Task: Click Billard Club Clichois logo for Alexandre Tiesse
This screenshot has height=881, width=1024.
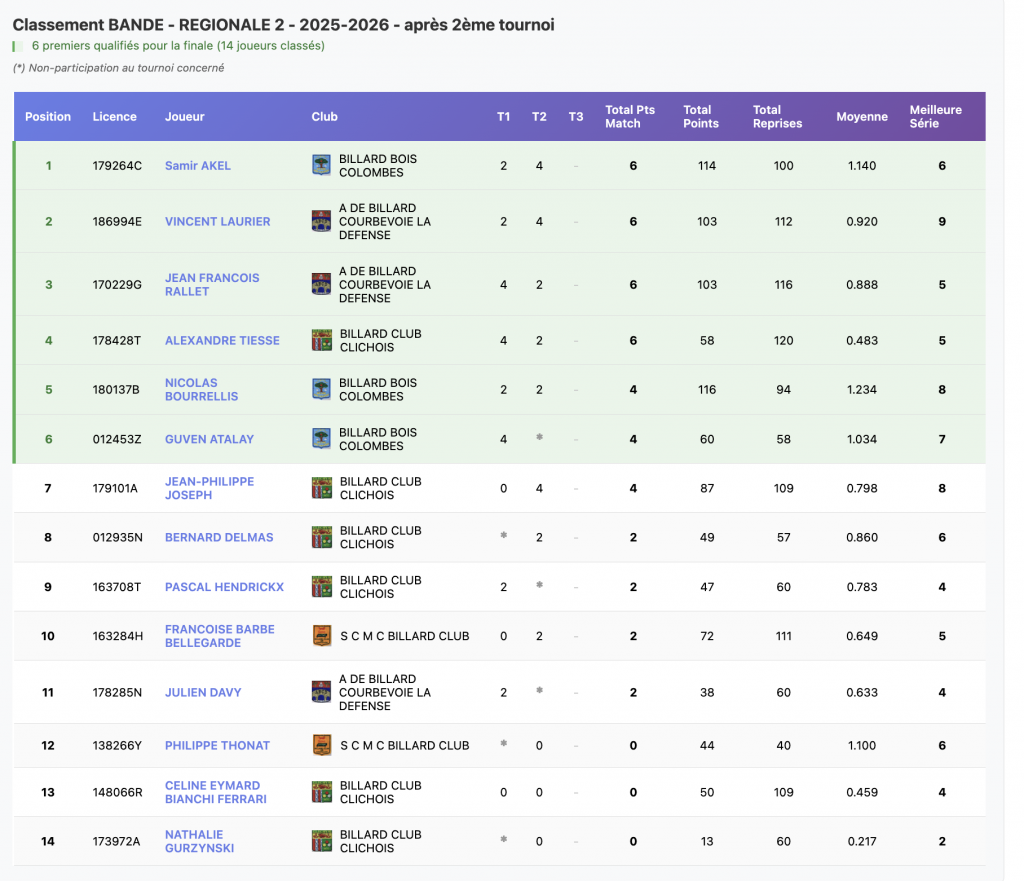Action: click(321, 341)
